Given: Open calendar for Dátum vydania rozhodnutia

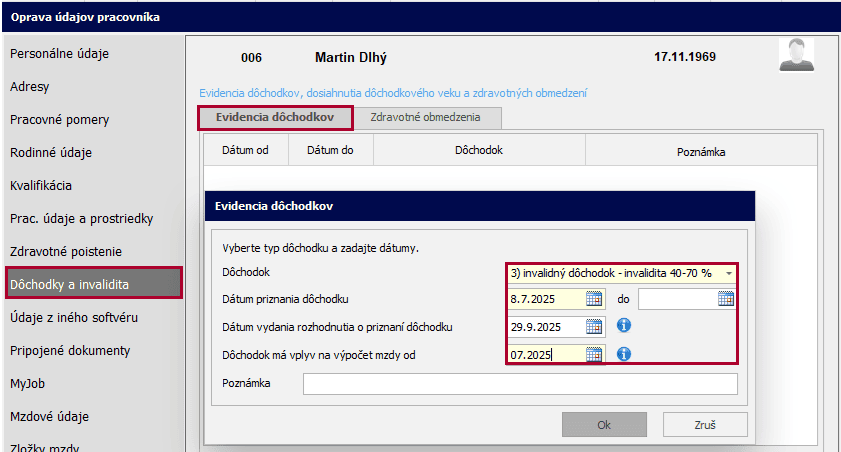Looking at the screenshot, I should click(594, 327).
